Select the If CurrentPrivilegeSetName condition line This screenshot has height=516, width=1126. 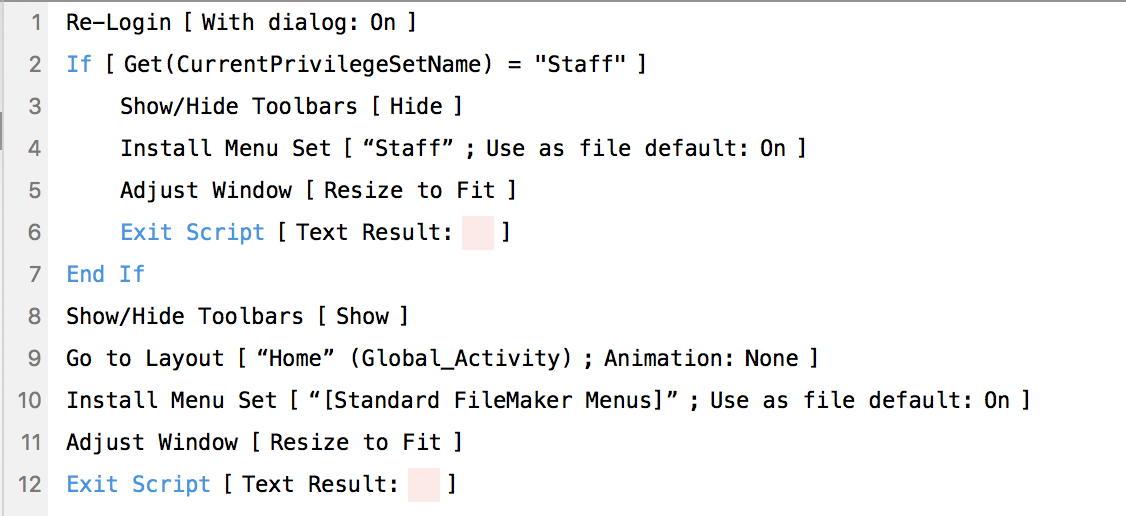click(x=355, y=64)
